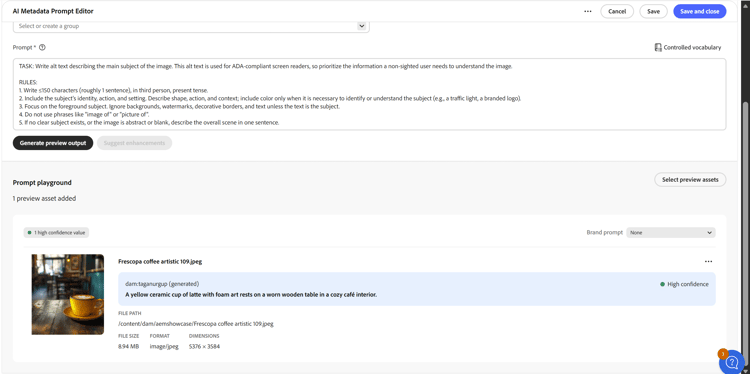This screenshot has width=750, height=374.
Task: Click Generate preview output button
Action: click(x=53, y=143)
